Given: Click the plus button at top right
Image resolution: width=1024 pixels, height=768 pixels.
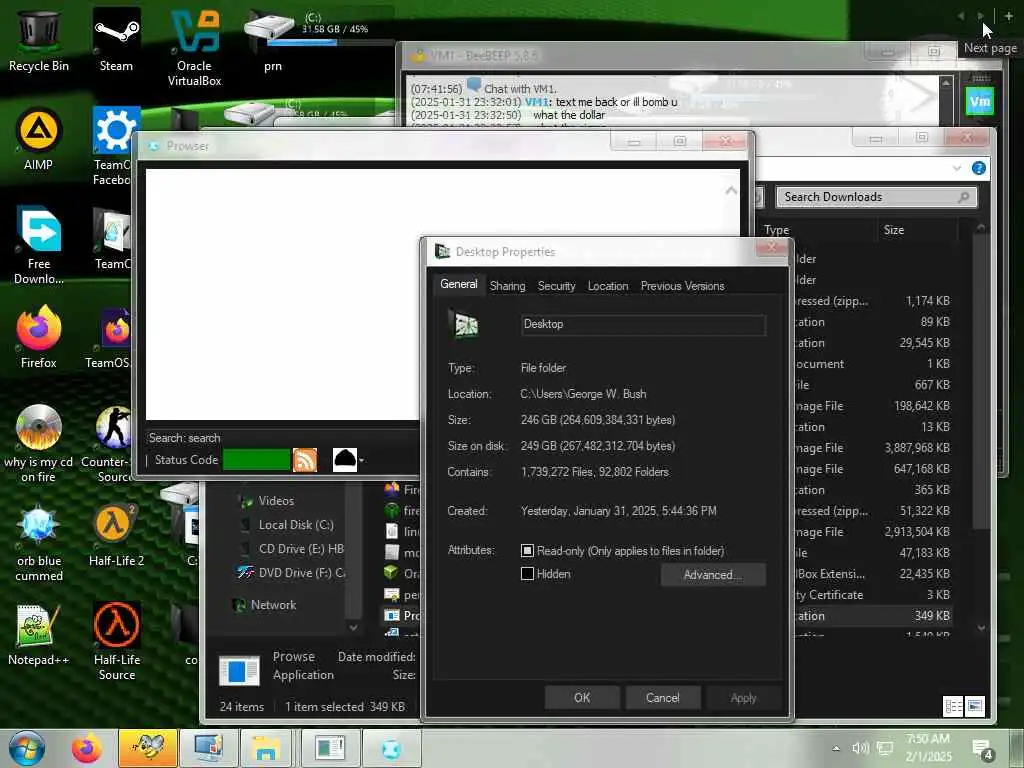Looking at the screenshot, I should pyautogui.click(x=1008, y=16).
